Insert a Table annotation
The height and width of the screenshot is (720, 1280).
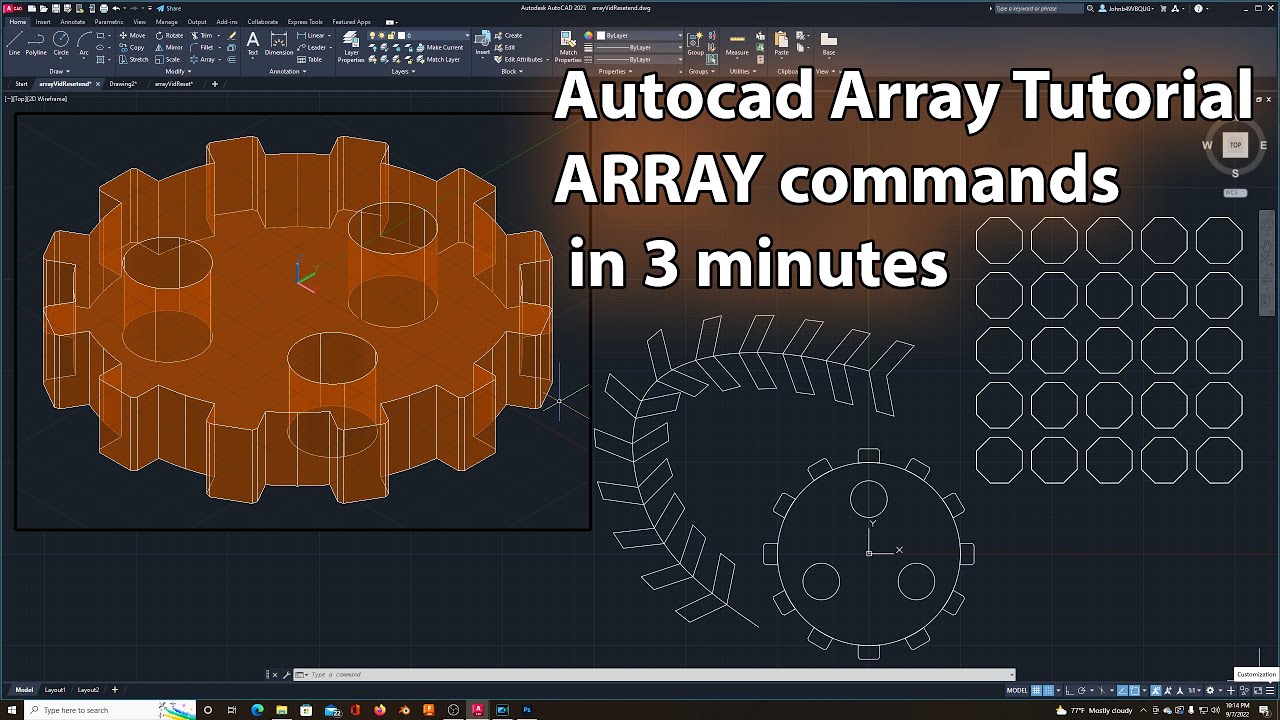tap(310, 59)
